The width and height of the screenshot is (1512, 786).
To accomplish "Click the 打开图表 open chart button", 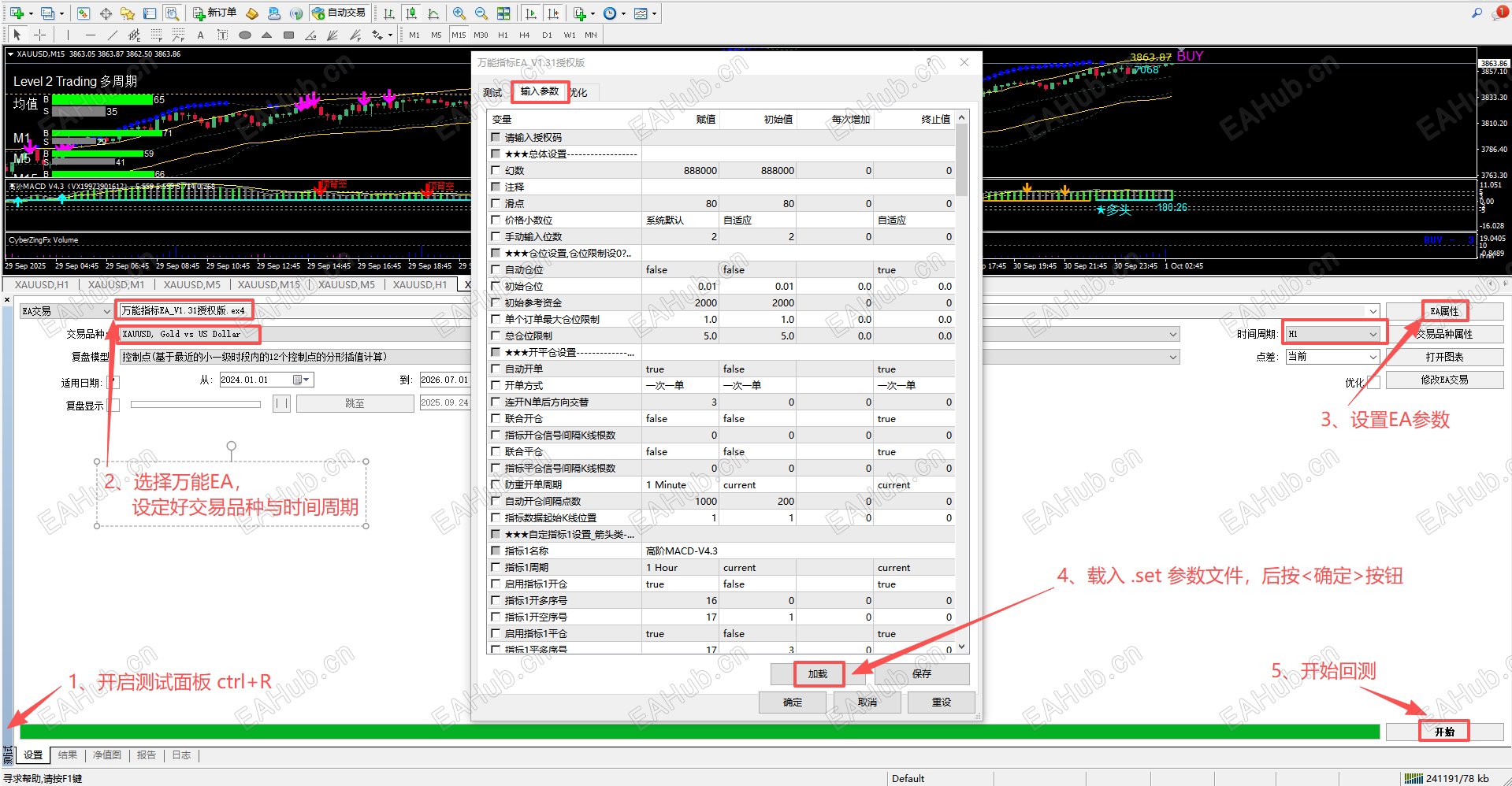I will coord(1444,357).
